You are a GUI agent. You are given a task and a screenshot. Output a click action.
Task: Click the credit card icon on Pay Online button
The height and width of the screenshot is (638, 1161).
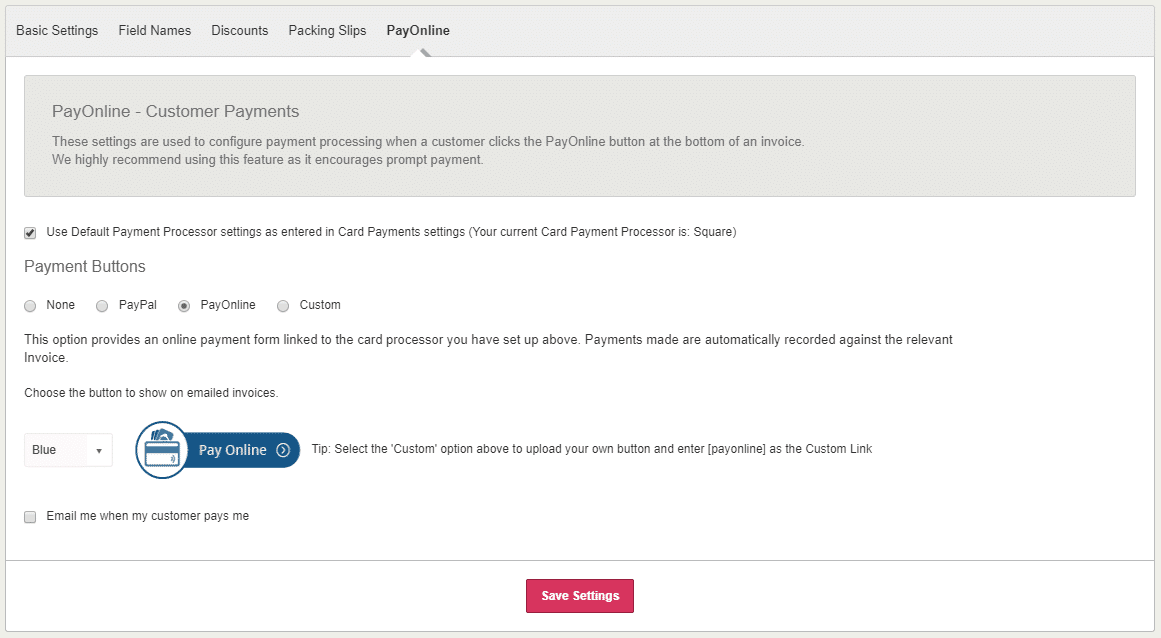point(160,450)
